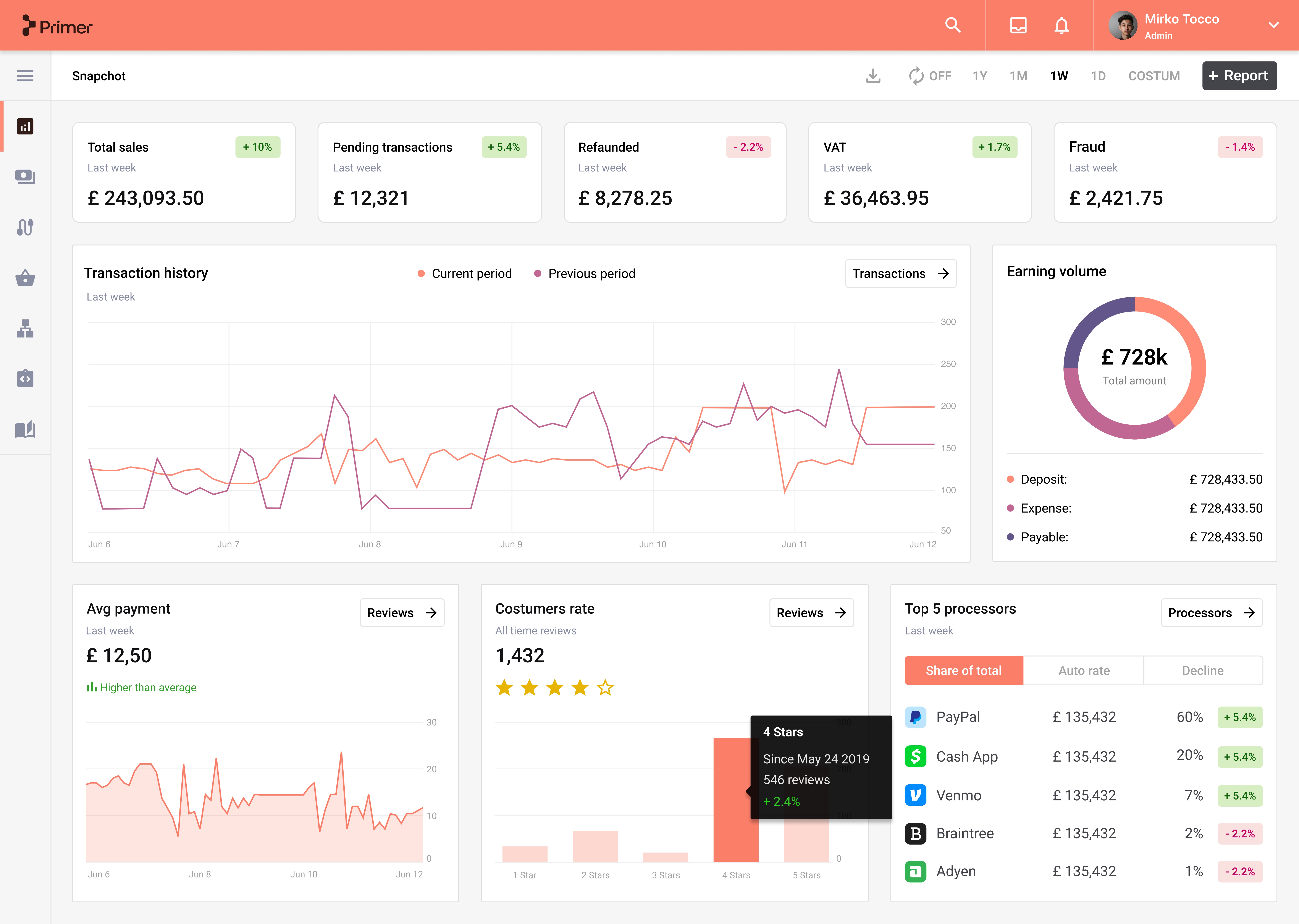Click the earning volume donut chart
Viewport: 1299px width, 924px height.
pos(1135,368)
